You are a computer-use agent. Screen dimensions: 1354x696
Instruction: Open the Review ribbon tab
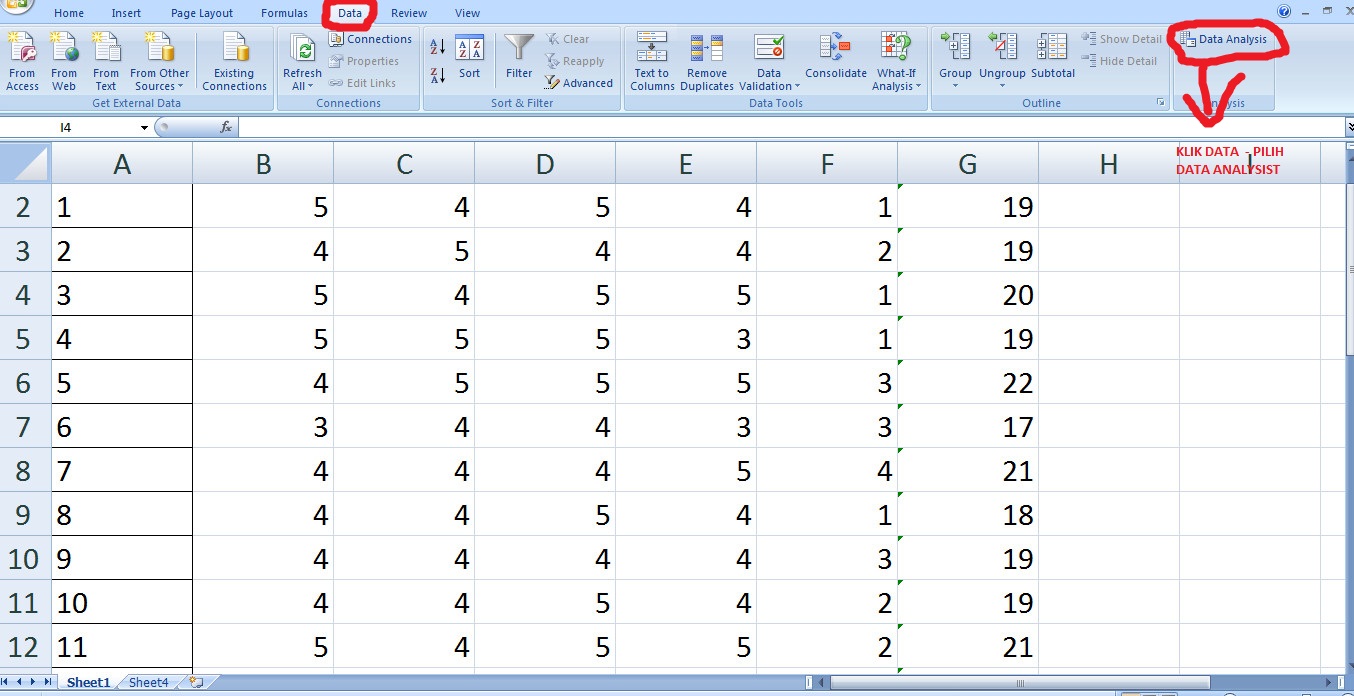[x=409, y=13]
